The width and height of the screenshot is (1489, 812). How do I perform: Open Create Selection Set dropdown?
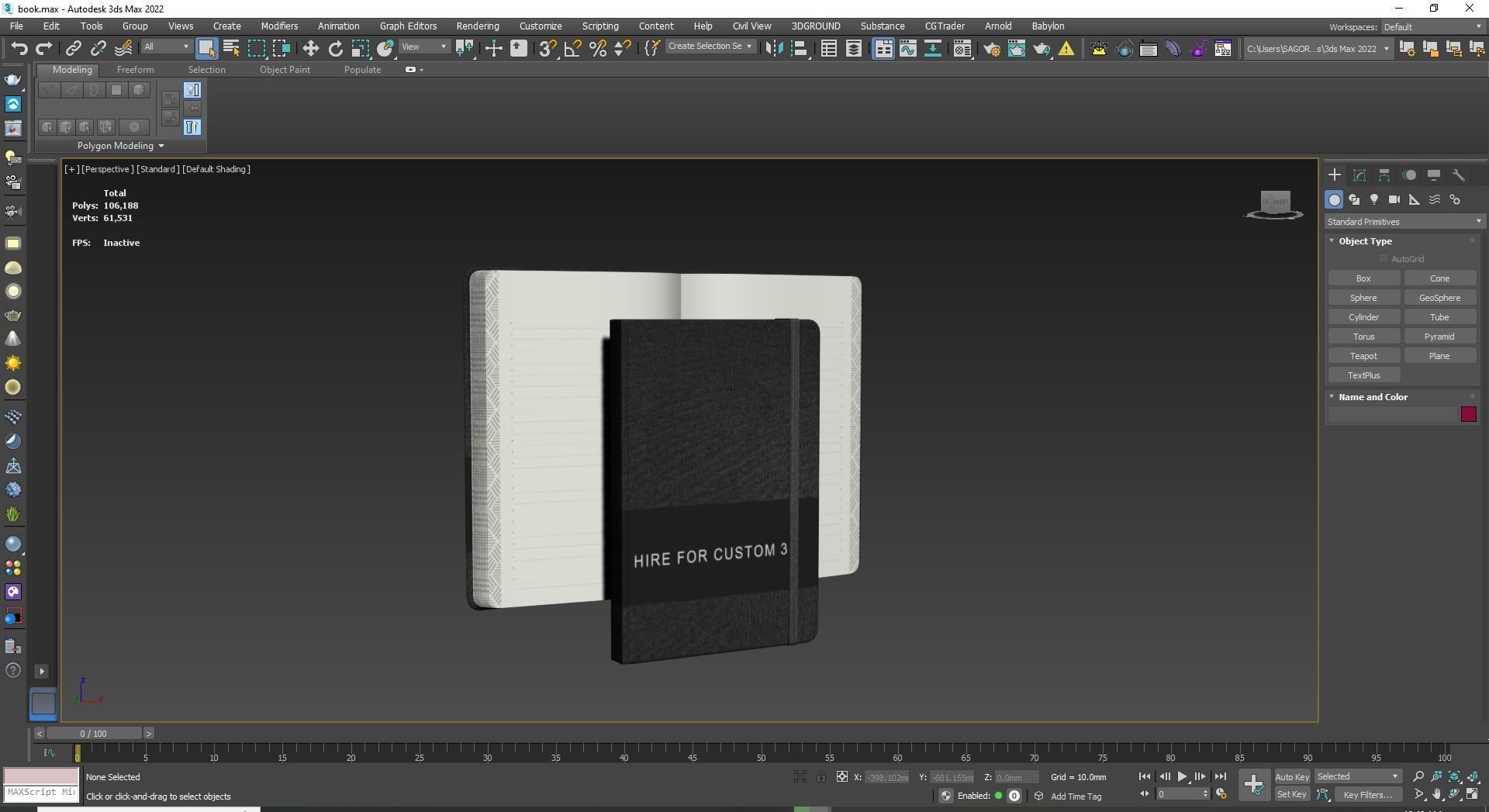click(710, 47)
